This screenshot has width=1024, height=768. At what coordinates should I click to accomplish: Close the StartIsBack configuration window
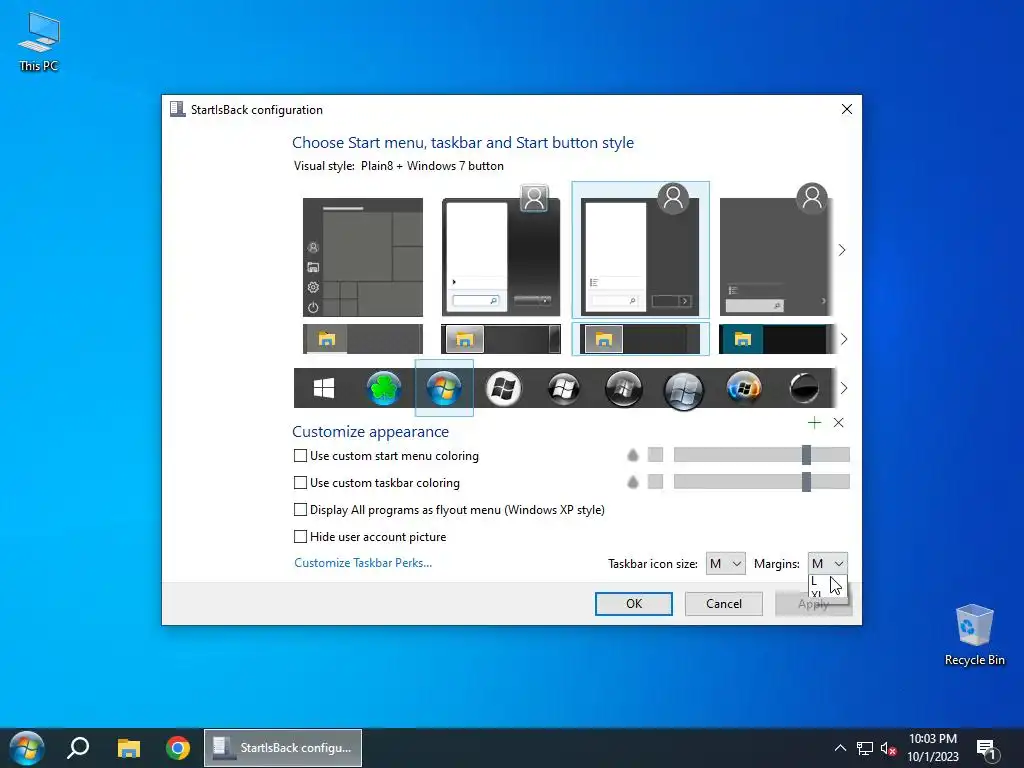coord(846,109)
